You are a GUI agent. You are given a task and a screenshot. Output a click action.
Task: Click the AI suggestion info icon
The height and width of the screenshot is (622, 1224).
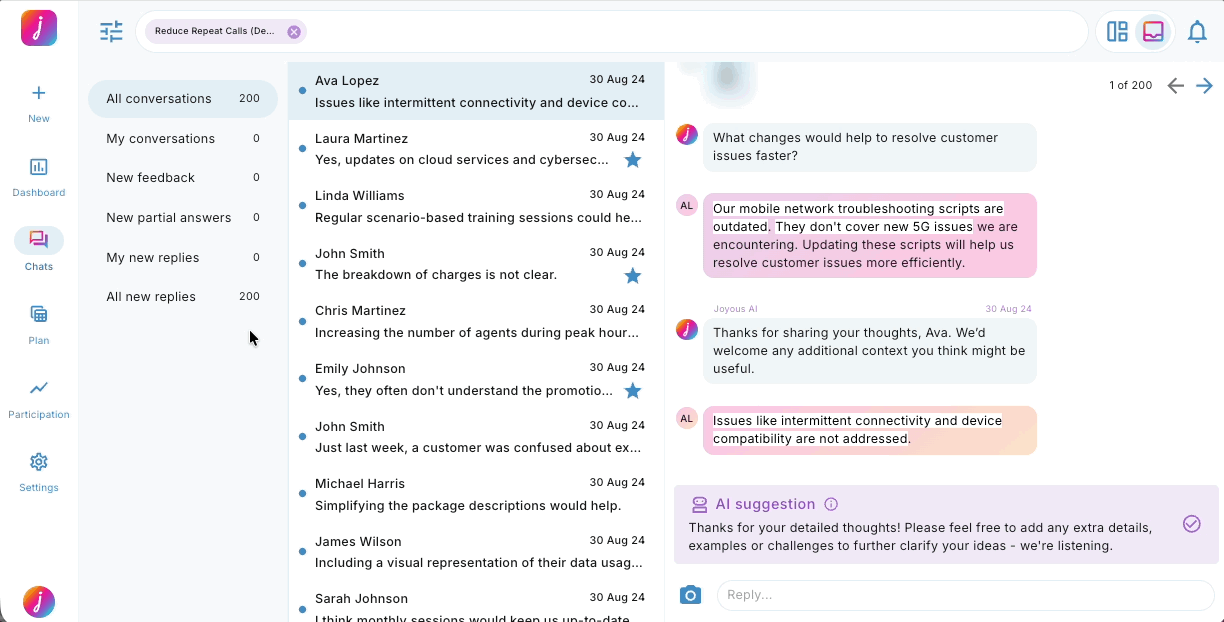click(831, 504)
